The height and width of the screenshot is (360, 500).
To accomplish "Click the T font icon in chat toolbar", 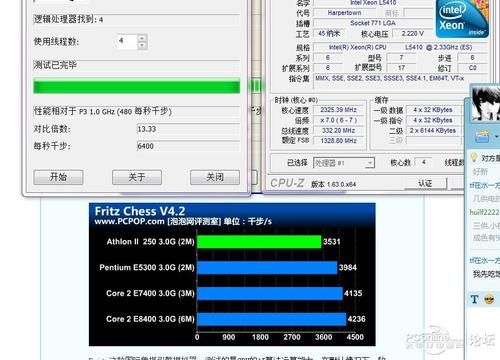I will (474, 299).
